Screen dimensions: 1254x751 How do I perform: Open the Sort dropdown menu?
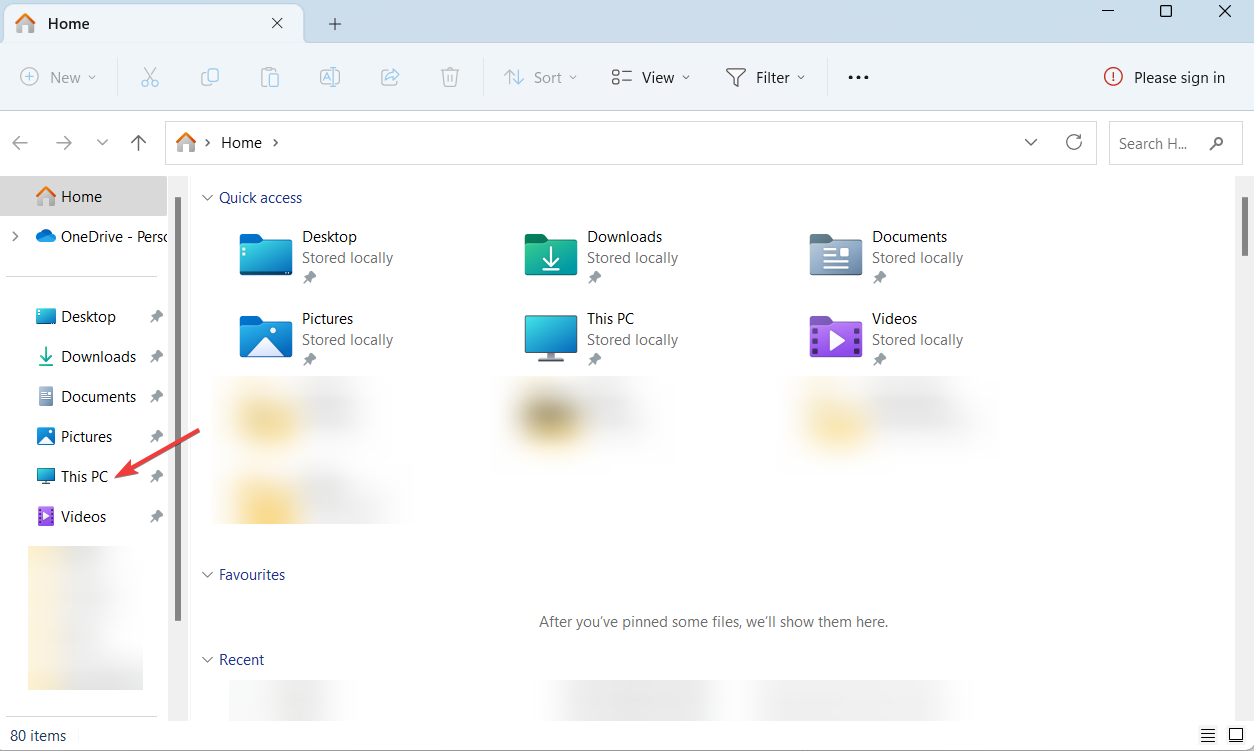click(541, 77)
